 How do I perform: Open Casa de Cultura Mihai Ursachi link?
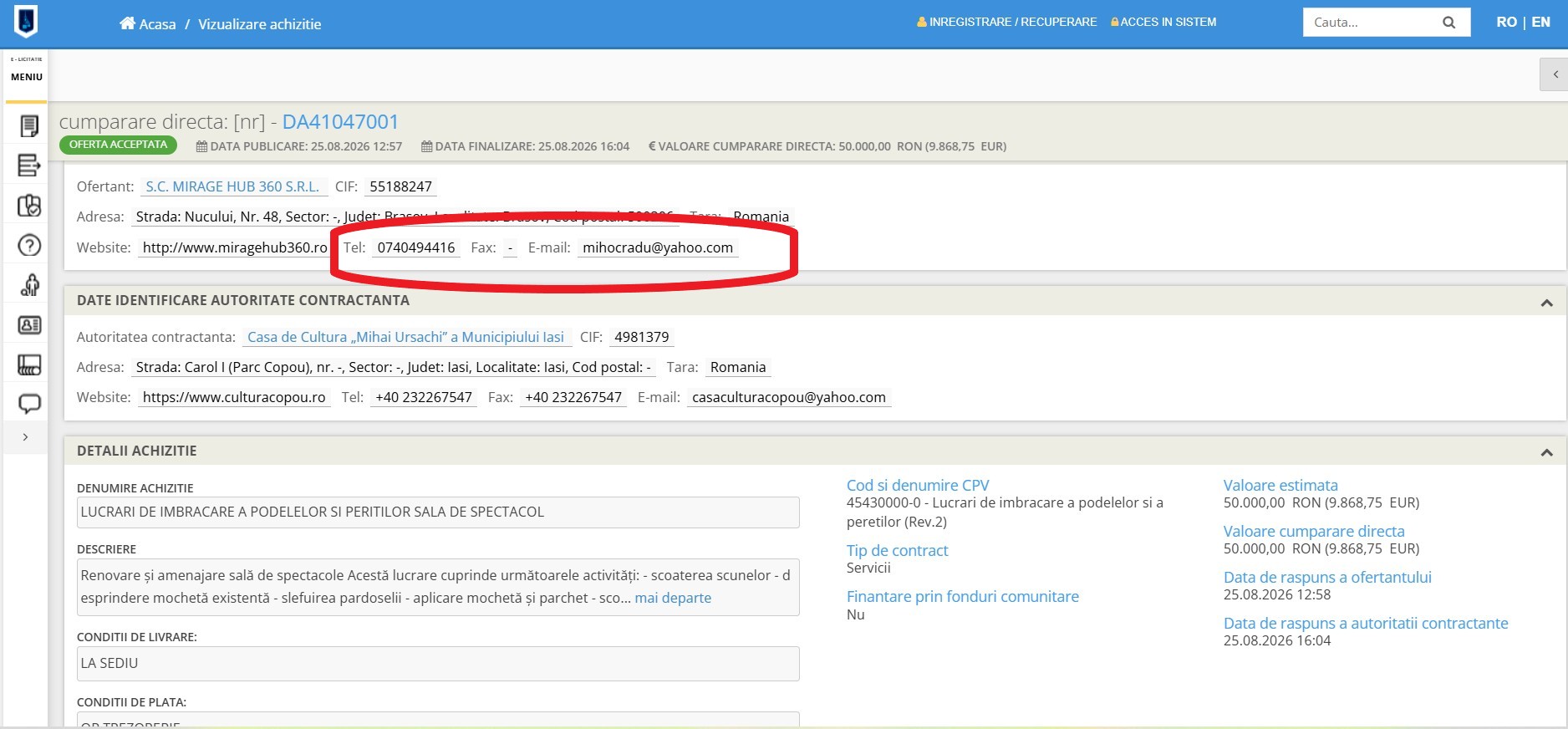pyautogui.click(x=405, y=337)
